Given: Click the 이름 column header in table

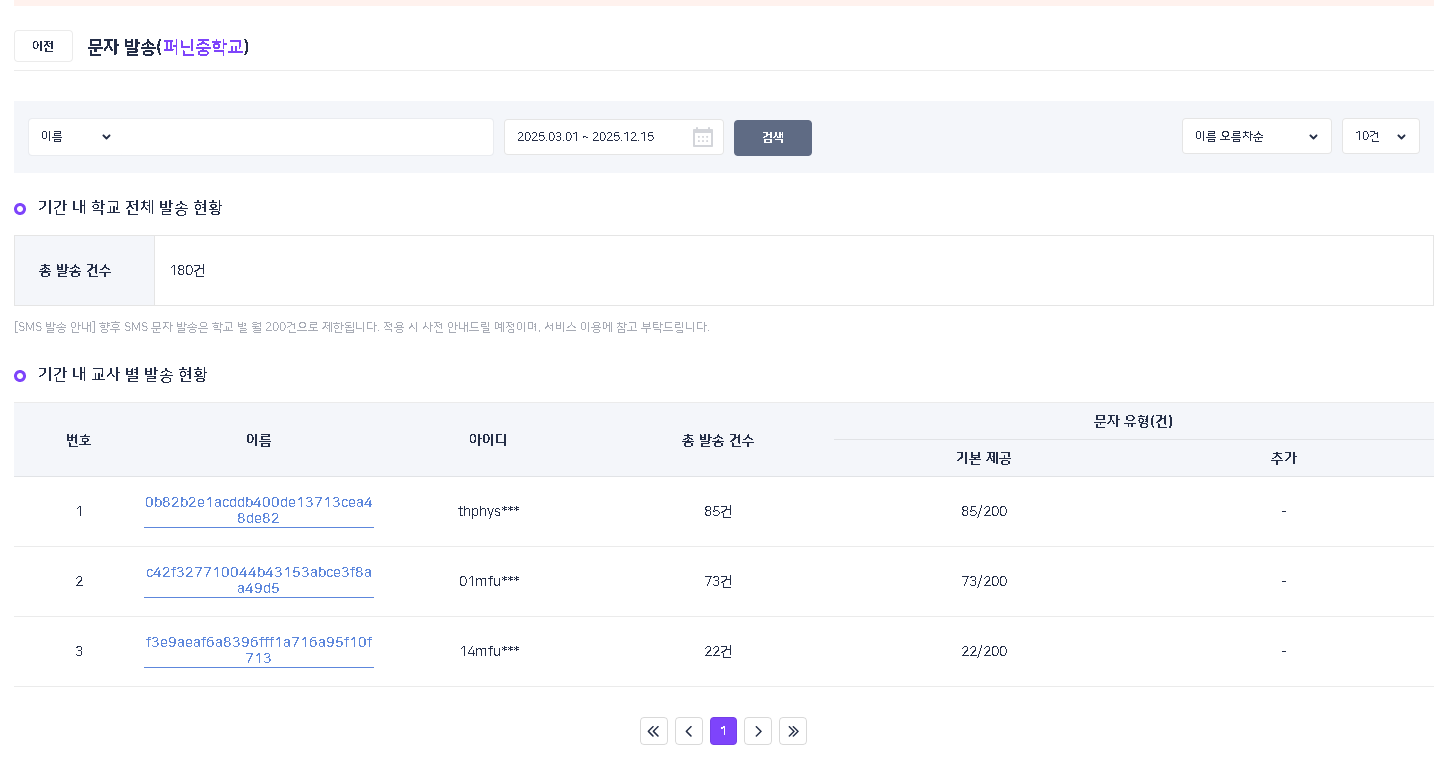Looking at the screenshot, I should pyautogui.click(x=259, y=440).
